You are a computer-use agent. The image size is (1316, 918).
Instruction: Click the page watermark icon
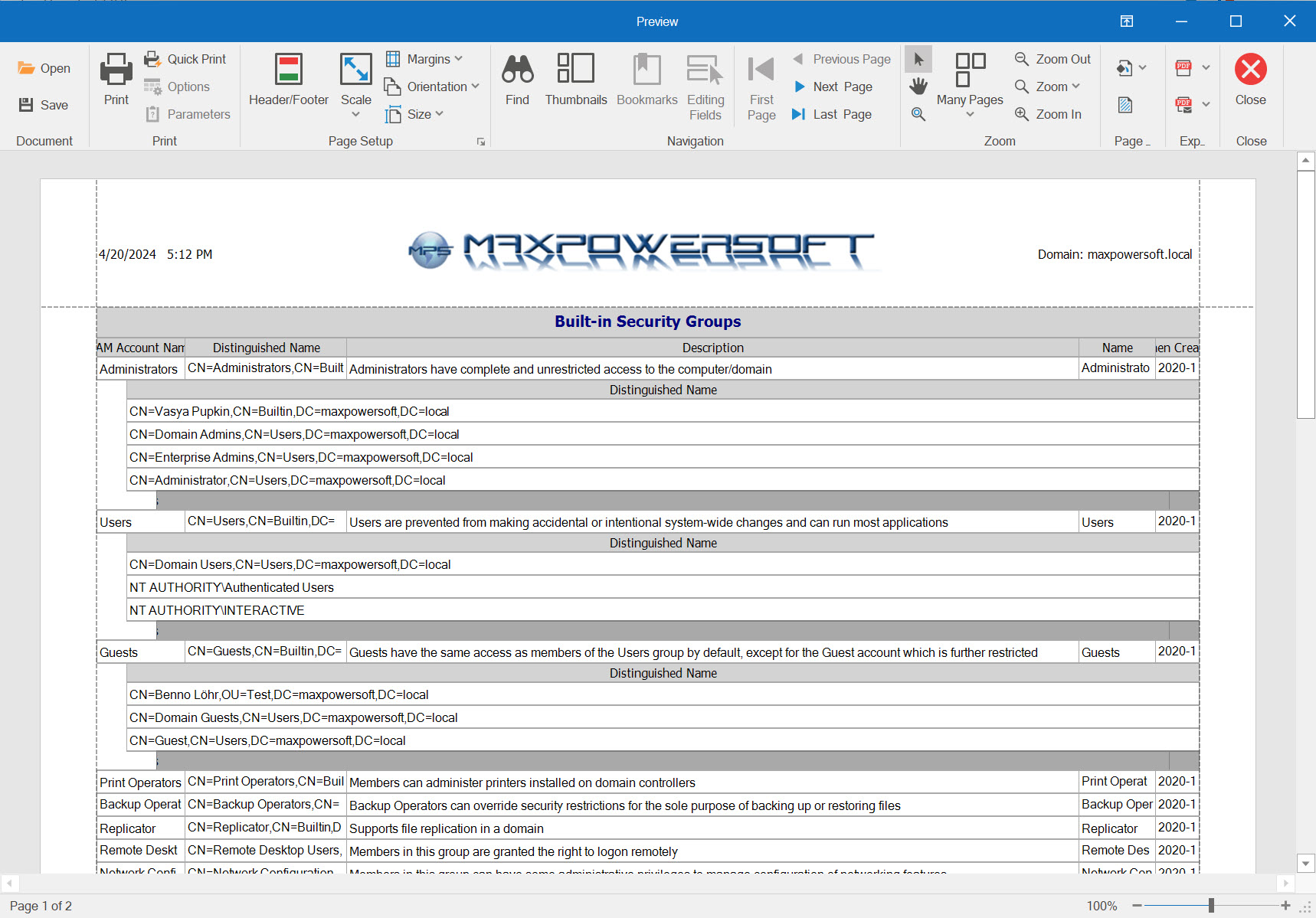[x=1124, y=105]
